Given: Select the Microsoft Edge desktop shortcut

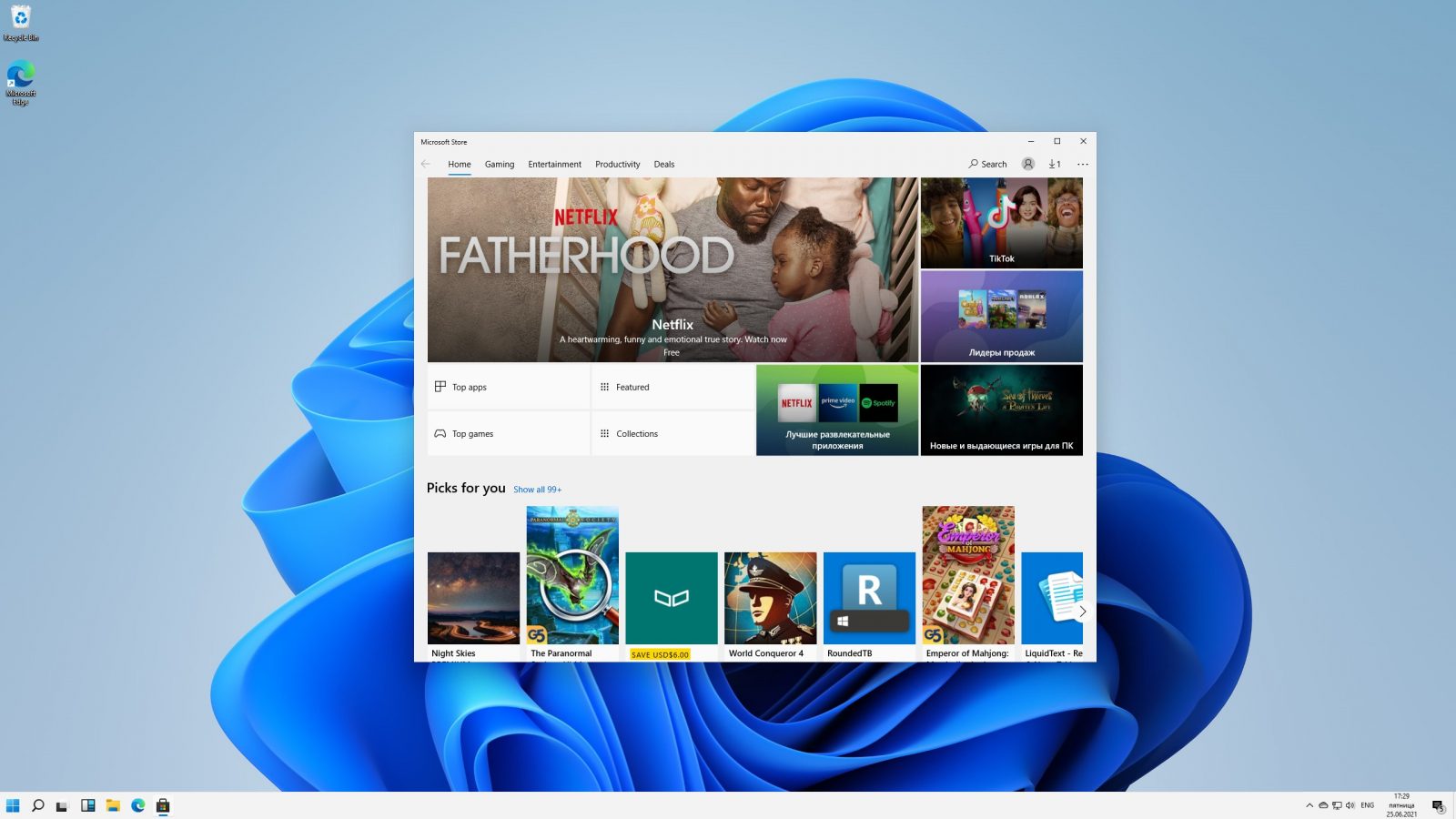Looking at the screenshot, I should (x=21, y=83).
